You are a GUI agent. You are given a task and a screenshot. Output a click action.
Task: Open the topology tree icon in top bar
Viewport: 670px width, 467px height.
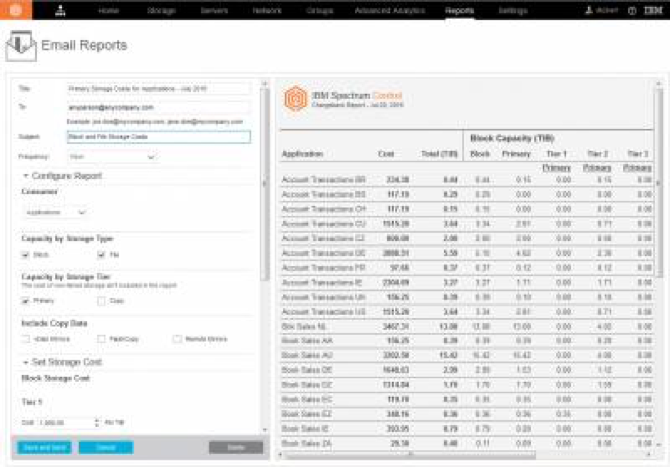click(60, 11)
